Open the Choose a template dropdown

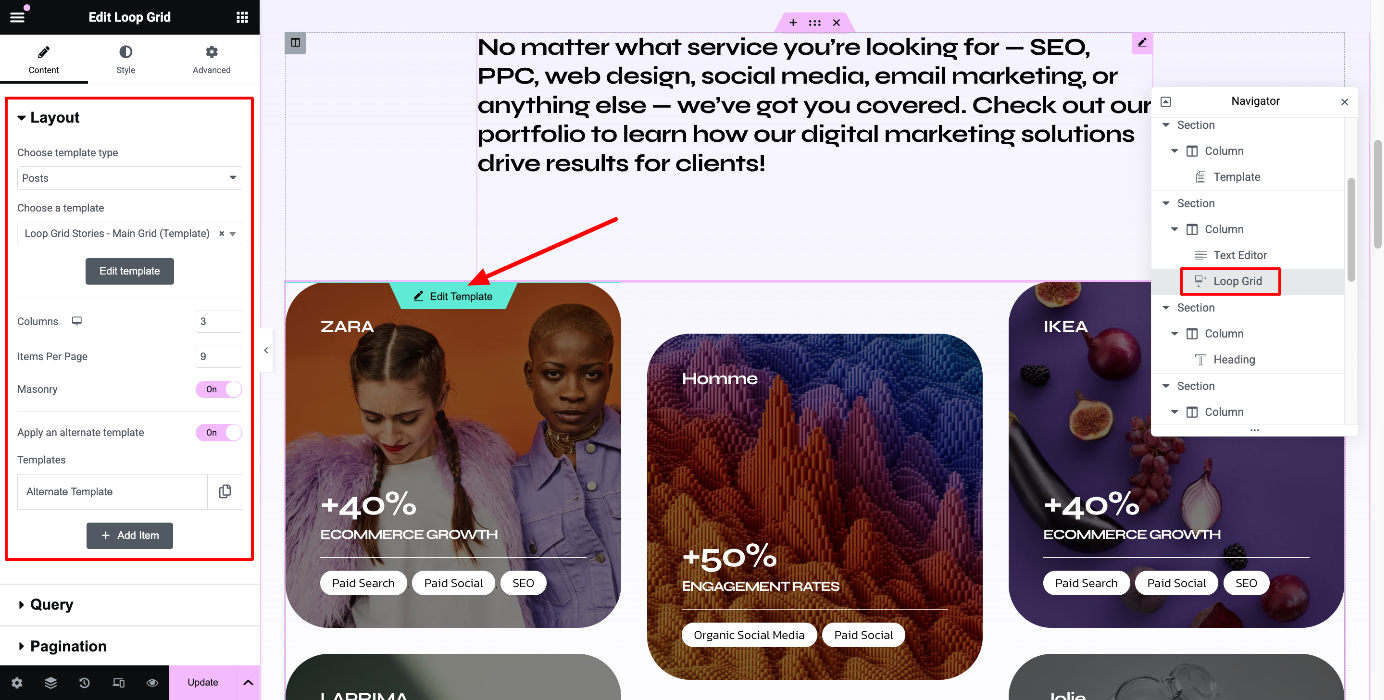[x=130, y=233]
